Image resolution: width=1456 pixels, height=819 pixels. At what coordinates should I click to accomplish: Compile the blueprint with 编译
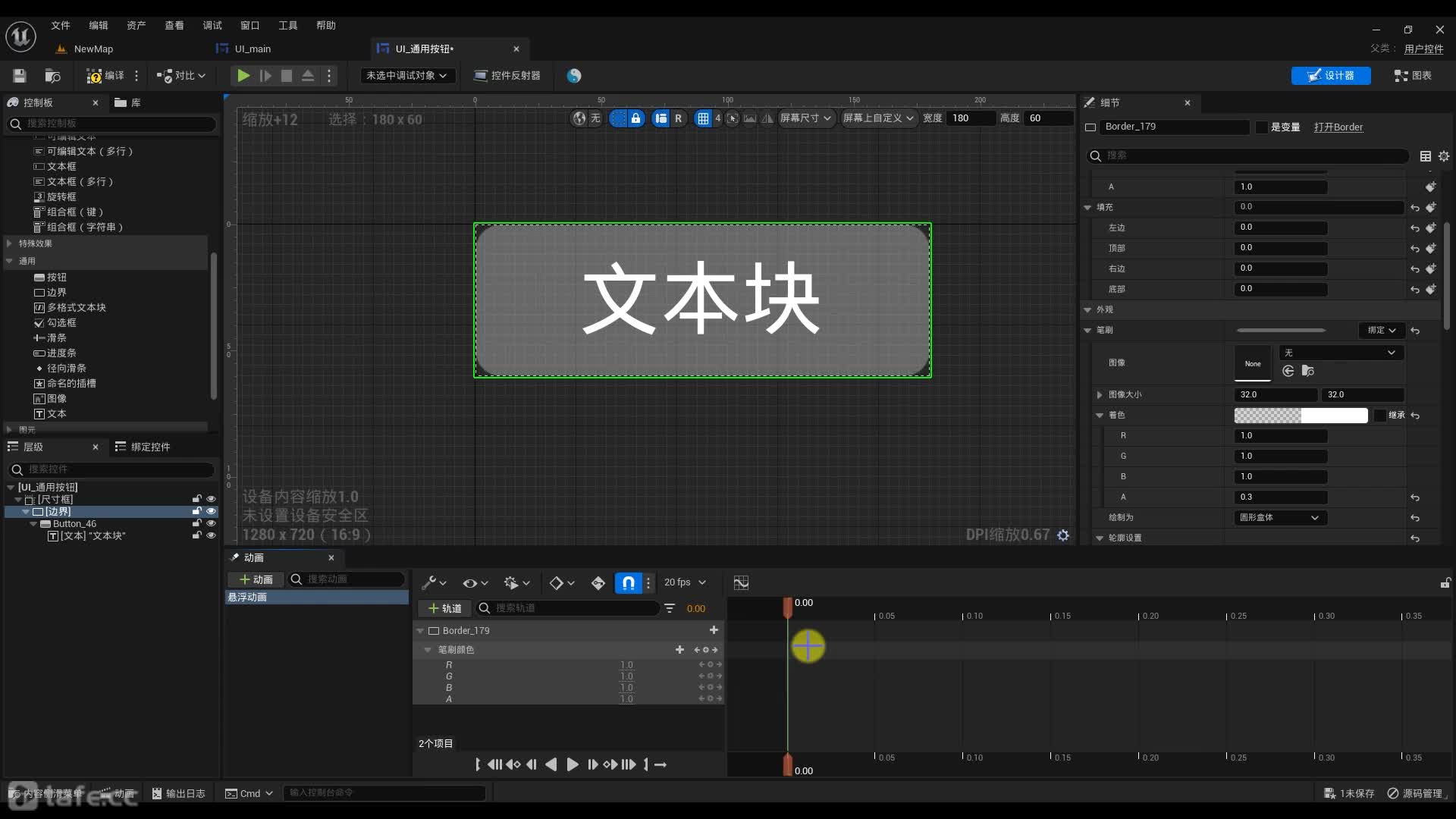(105, 75)
